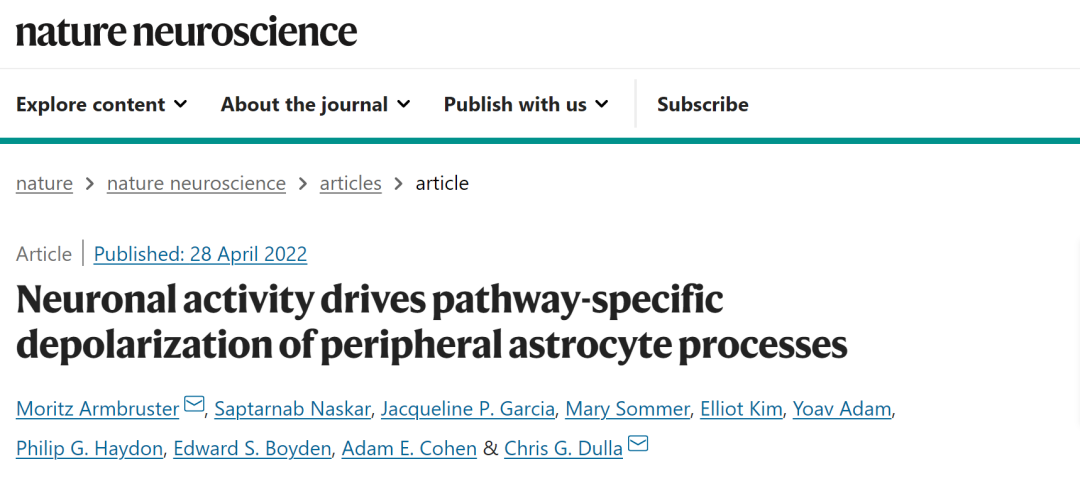Expand the Publish with us menu

526,105
